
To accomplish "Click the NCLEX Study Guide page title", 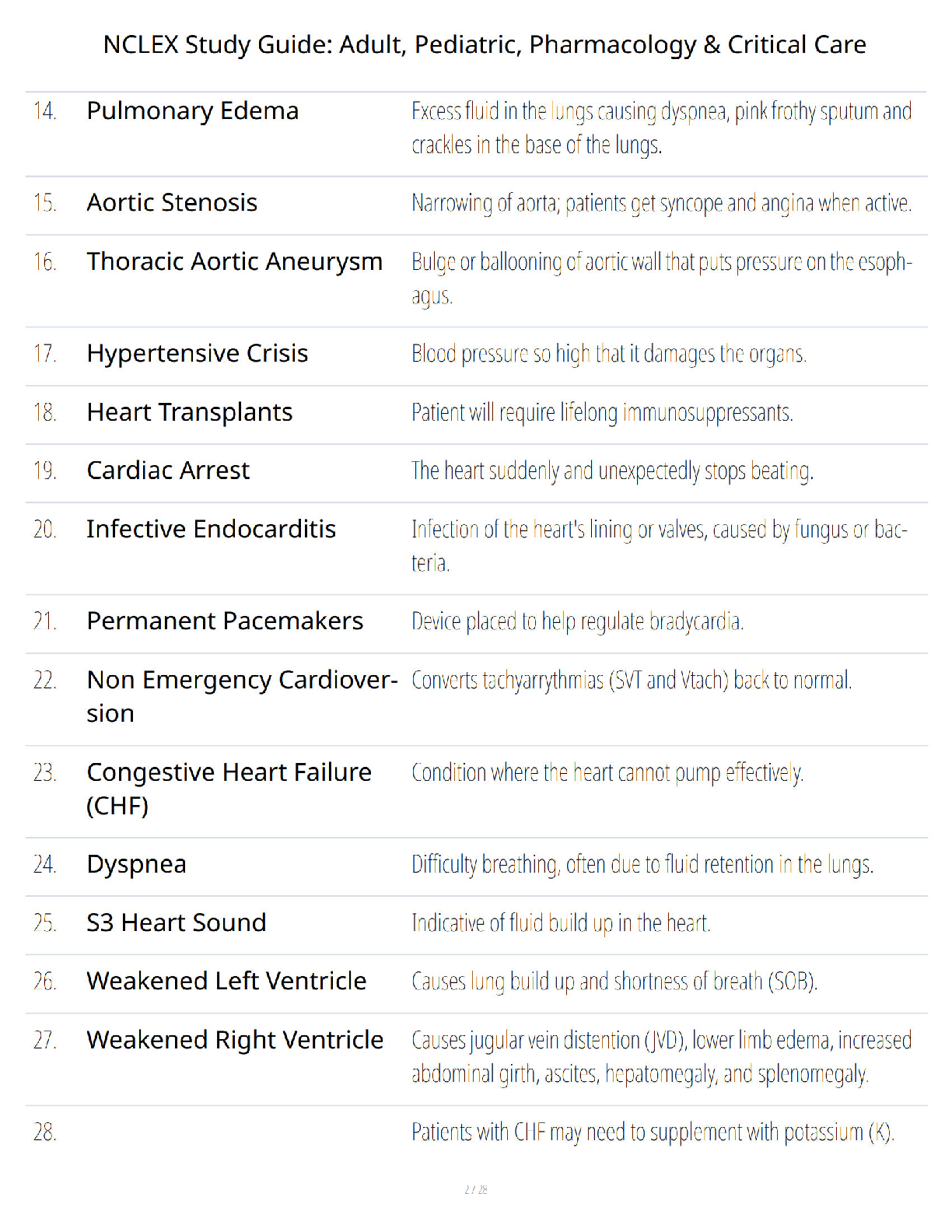I will pyautogui.click(x=485, y=45).
